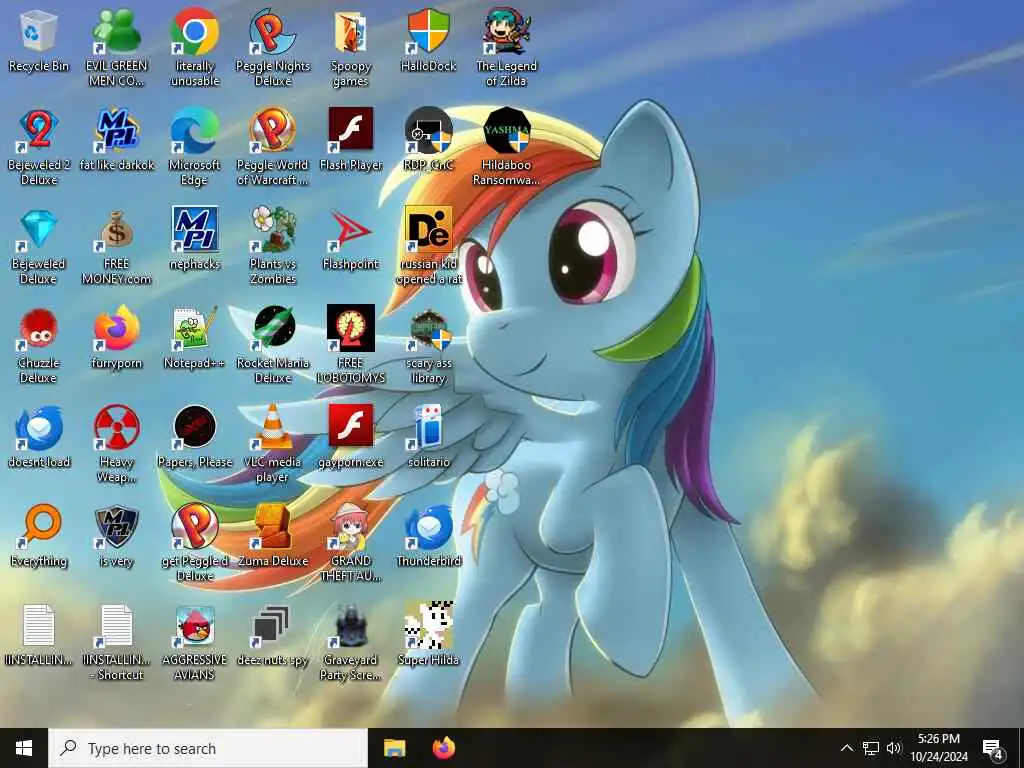Select the Zuma Deluxe icon
1024x768 pixels.
pyautogui.click(x=272, y=526)
